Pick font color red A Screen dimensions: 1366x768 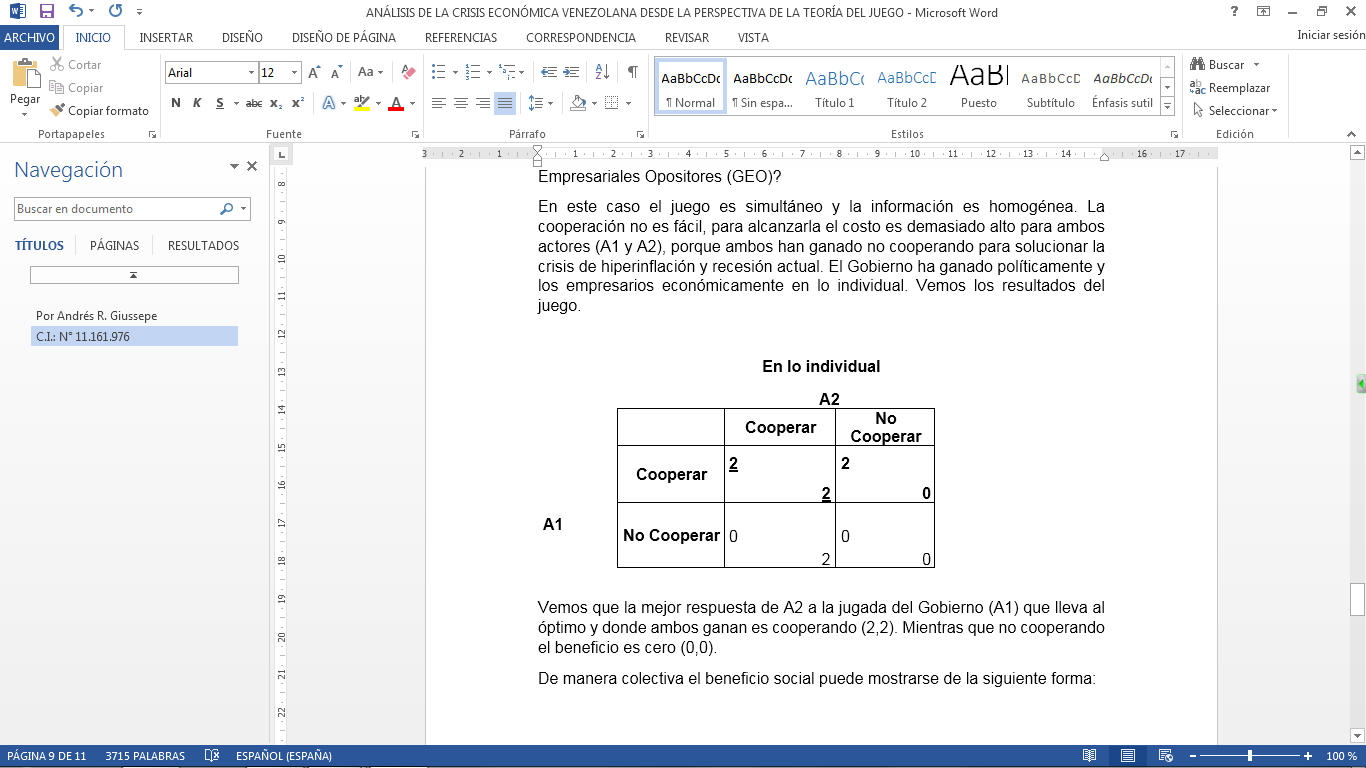[x=396, y=103]
